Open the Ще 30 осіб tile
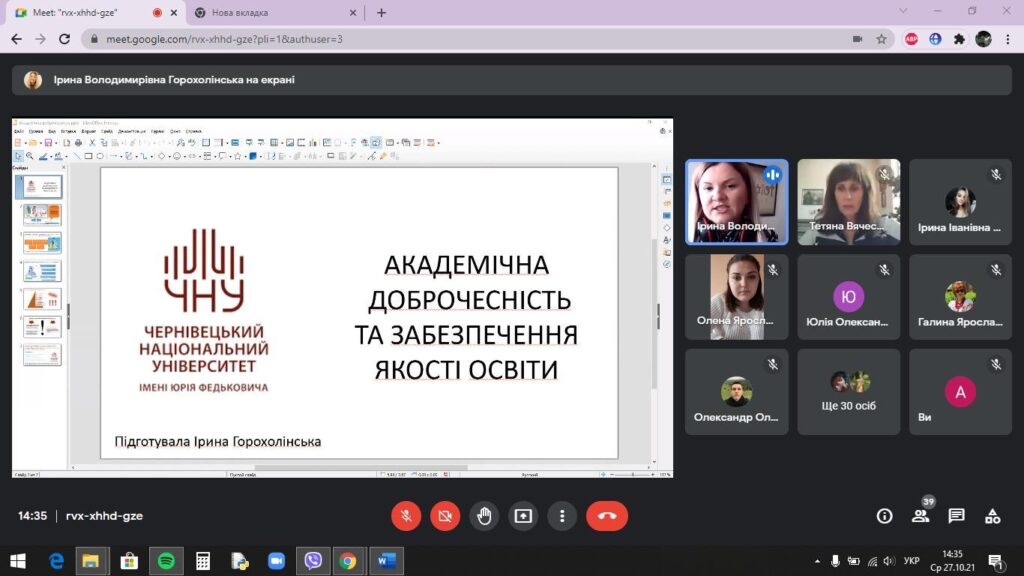 pyautogui.click(x=848, y=392)
